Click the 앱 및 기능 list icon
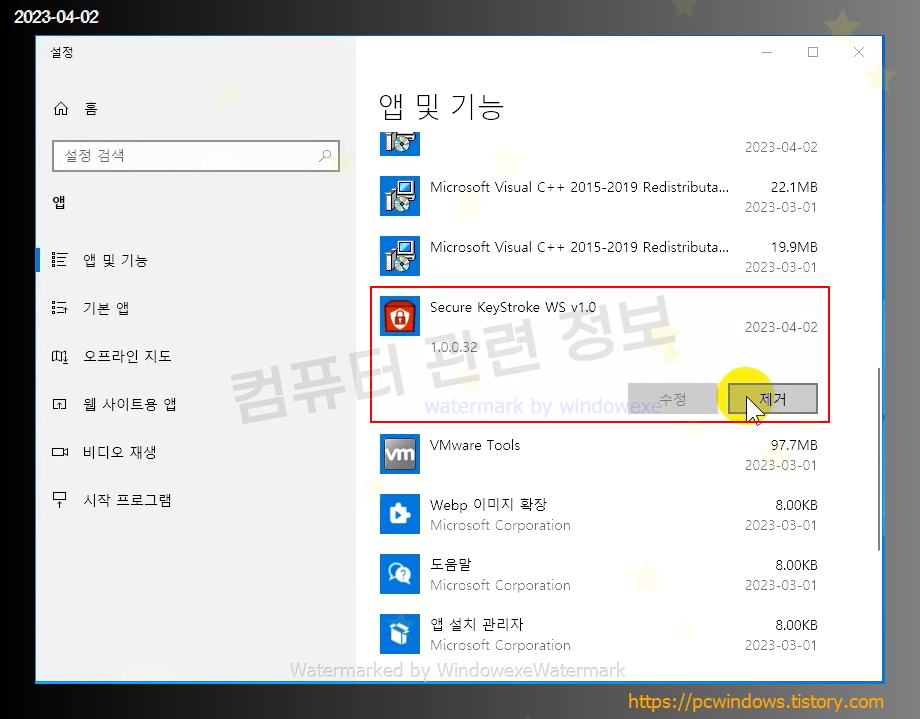 pyautogui.click(x=59, y=259)
